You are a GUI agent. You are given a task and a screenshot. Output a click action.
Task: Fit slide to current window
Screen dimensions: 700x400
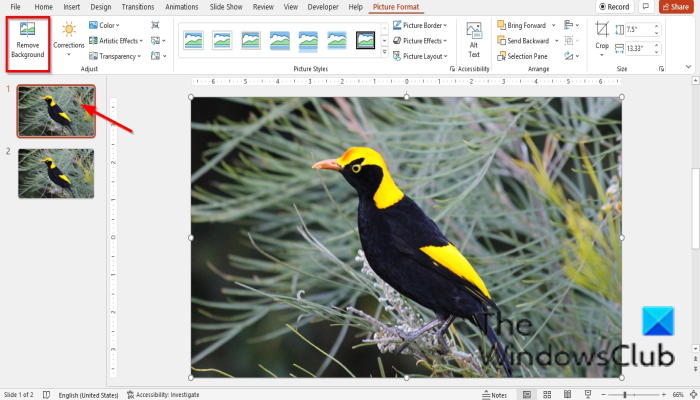(694, 395)
